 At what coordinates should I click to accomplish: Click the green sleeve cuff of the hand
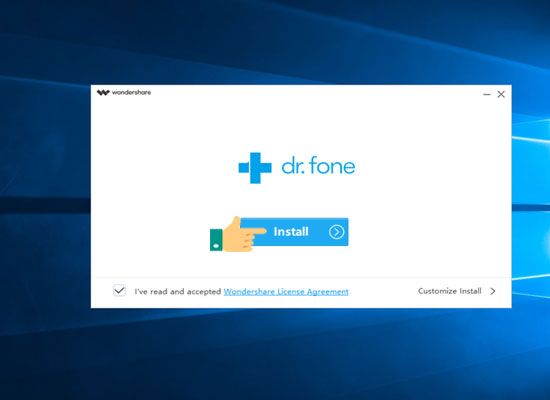pyautogui.click(x=216, y=240)
